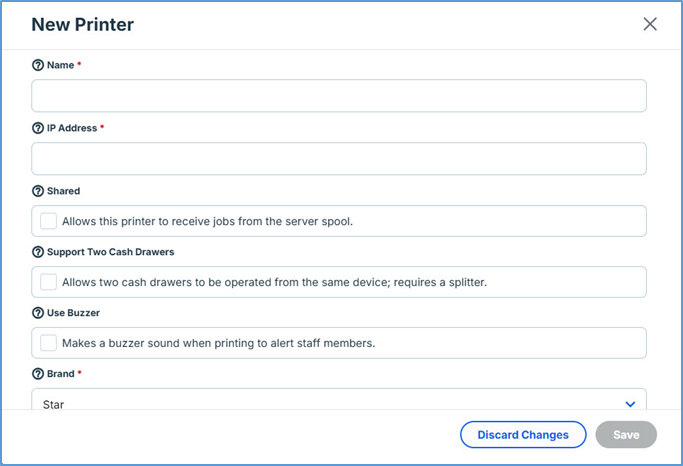The image size is (683, 466).
Task: Close the New Printer dialog
Action: click(650, 24)
